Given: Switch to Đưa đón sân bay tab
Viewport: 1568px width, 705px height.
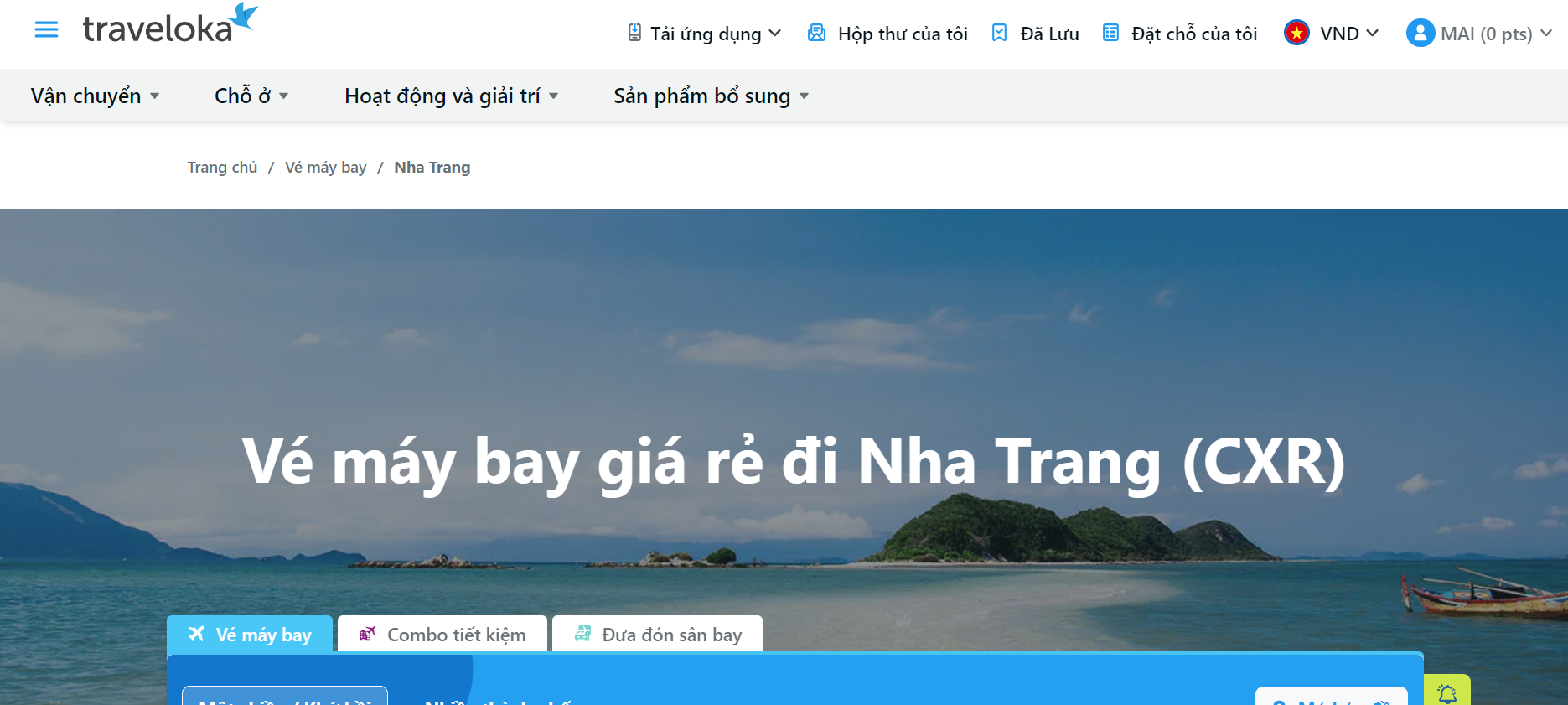Looking at the screenshot, I should (x=658, y=635).
